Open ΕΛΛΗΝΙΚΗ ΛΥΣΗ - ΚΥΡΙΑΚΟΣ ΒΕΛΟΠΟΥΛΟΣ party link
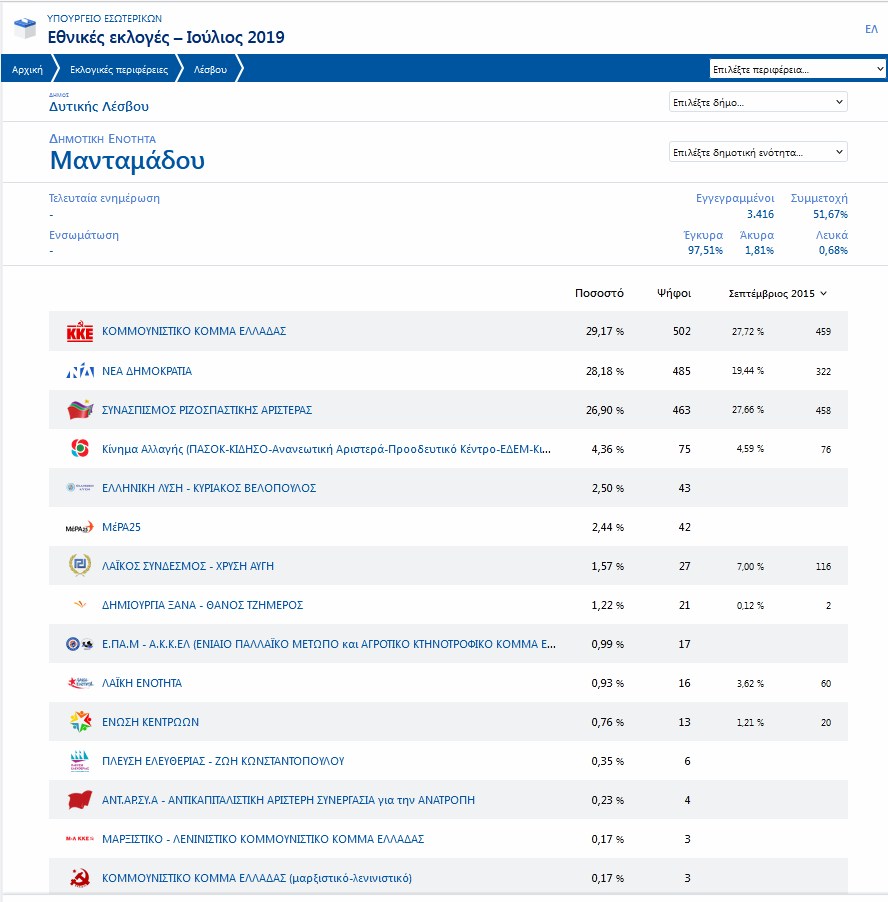The width and height of the screenshot is (888, 902). tap(209, 488)
